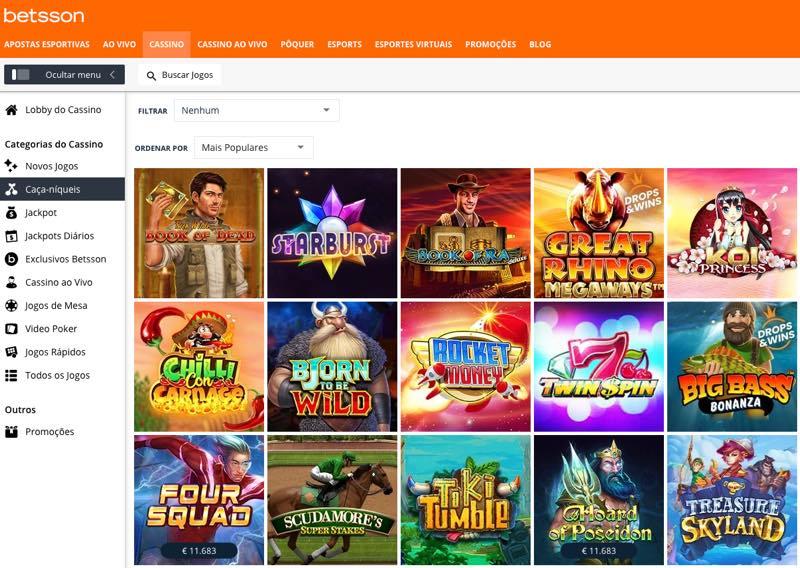Open the Jogos de Mesa category
The image size is (800, 568).
tap(56, 306)
